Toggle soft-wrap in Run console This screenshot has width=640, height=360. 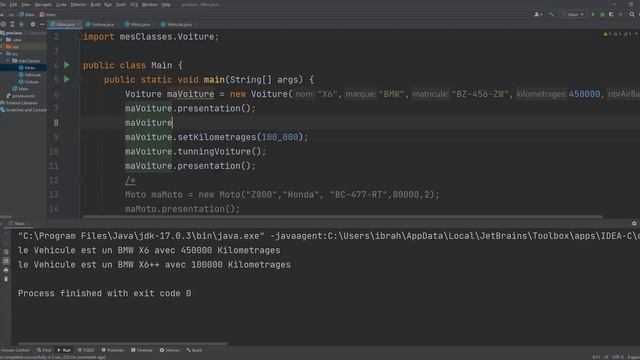coord(6,251)
